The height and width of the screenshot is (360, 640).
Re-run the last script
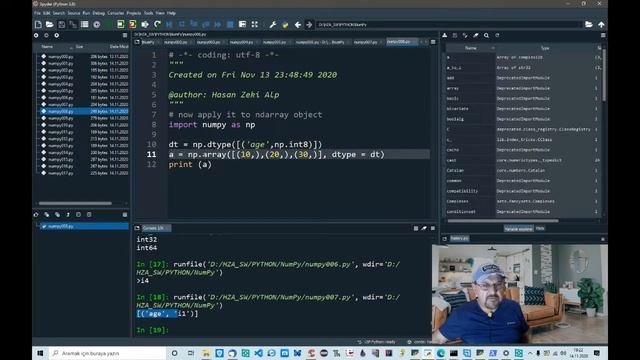coord(157,24)
